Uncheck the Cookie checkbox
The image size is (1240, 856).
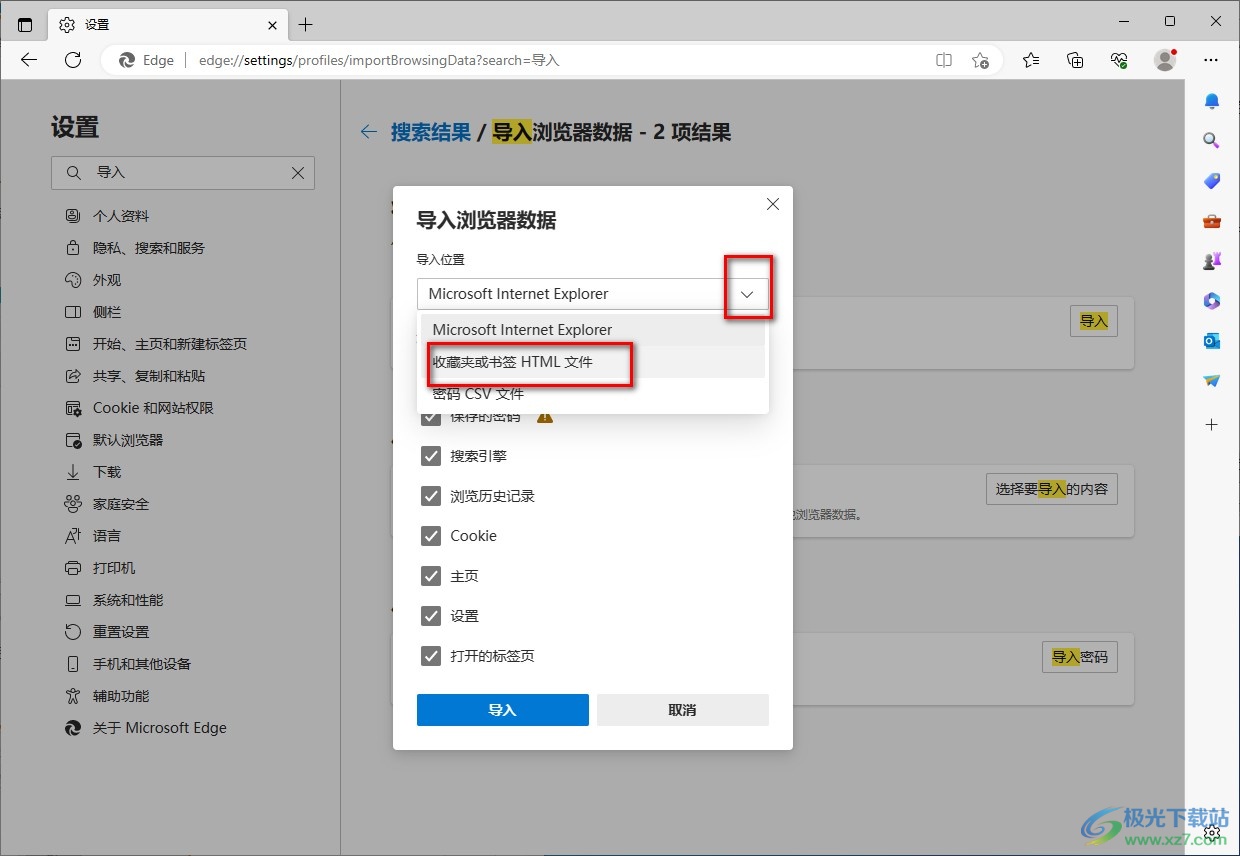431,536
